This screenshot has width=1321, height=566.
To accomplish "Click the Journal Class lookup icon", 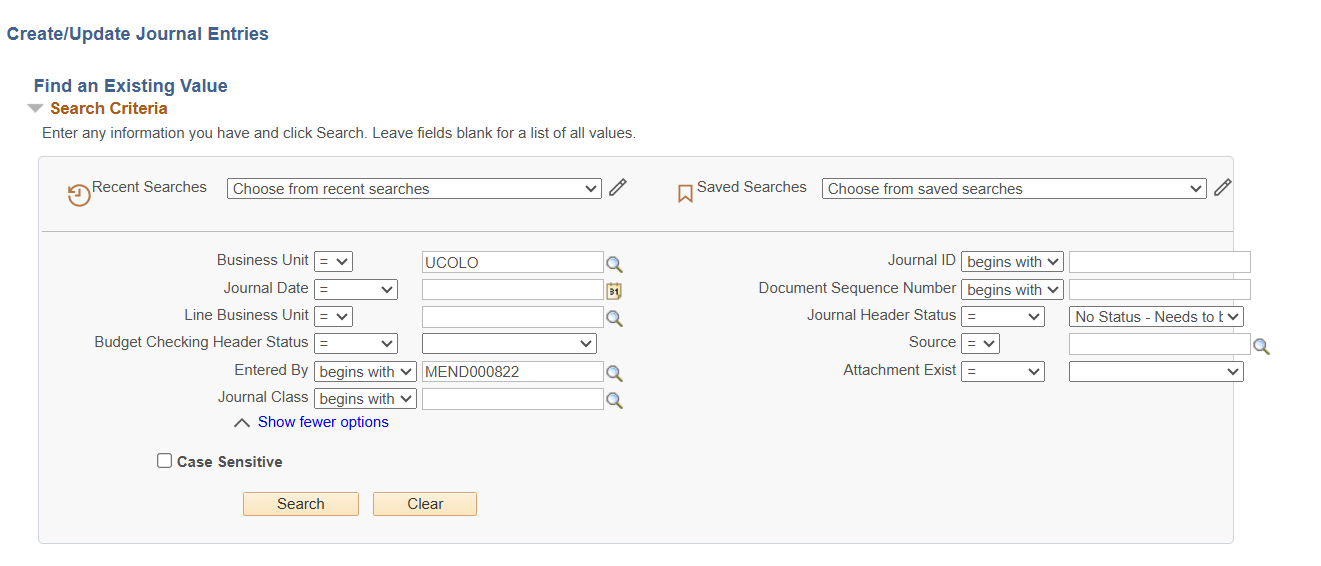I will tap(614, 400).
